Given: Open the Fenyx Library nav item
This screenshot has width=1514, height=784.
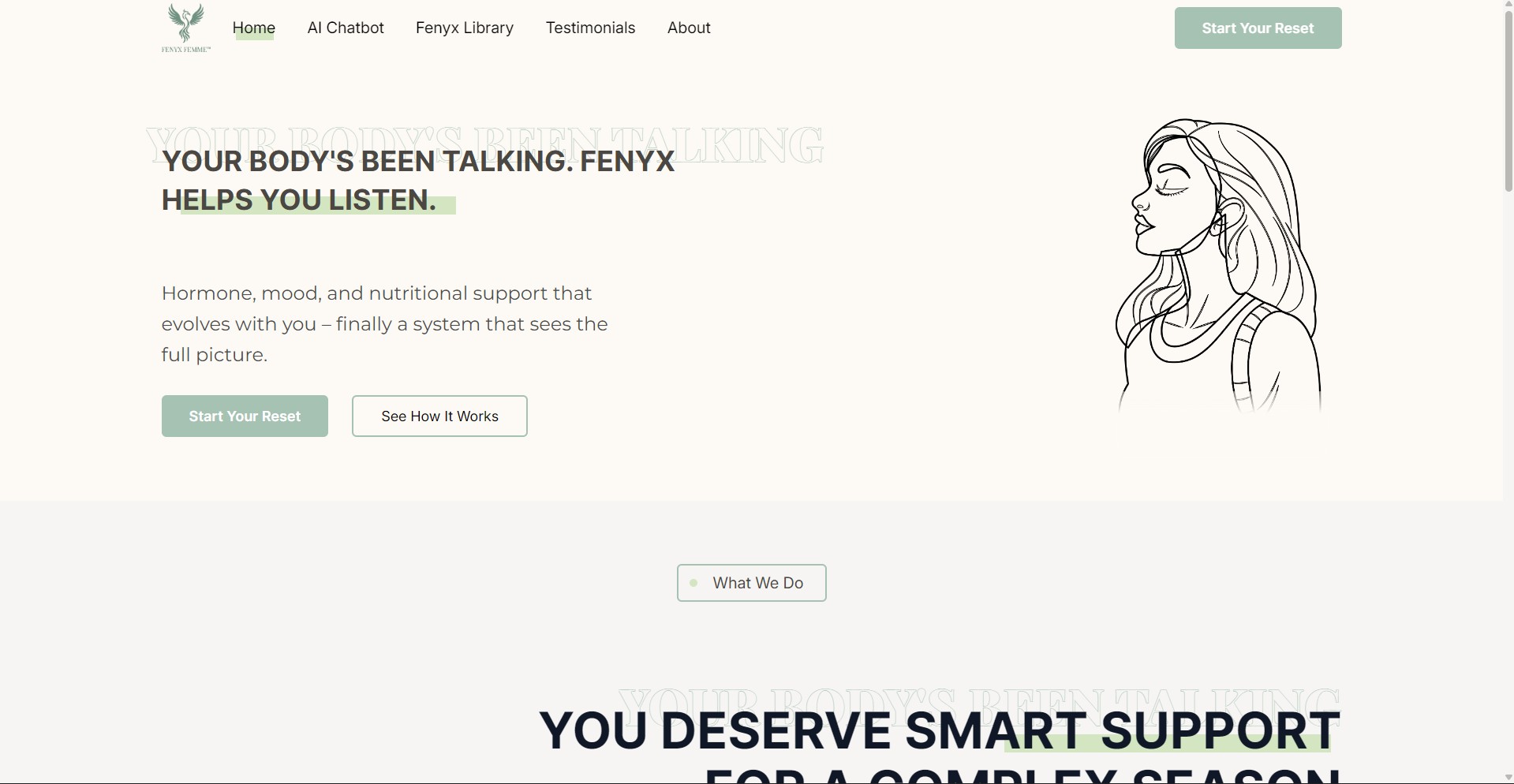Looking at the screenshot, I should (x=465, y=28).
